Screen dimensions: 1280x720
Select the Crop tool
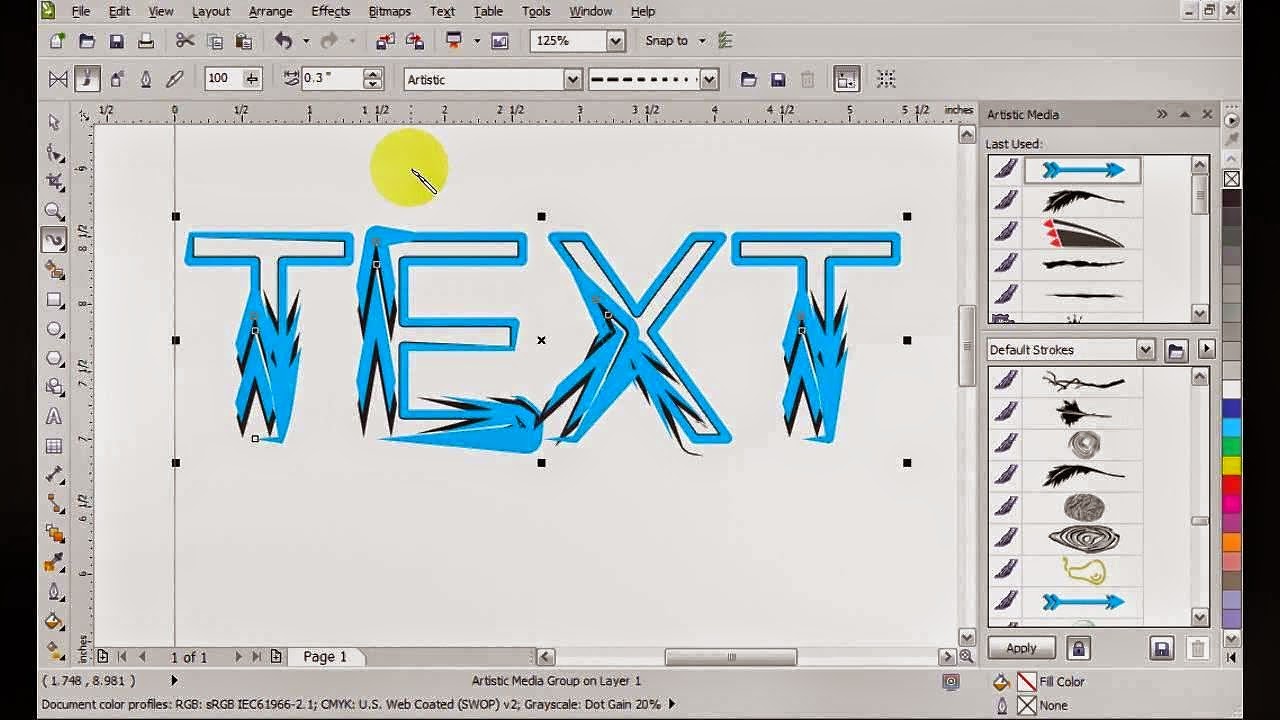point(54,181)
